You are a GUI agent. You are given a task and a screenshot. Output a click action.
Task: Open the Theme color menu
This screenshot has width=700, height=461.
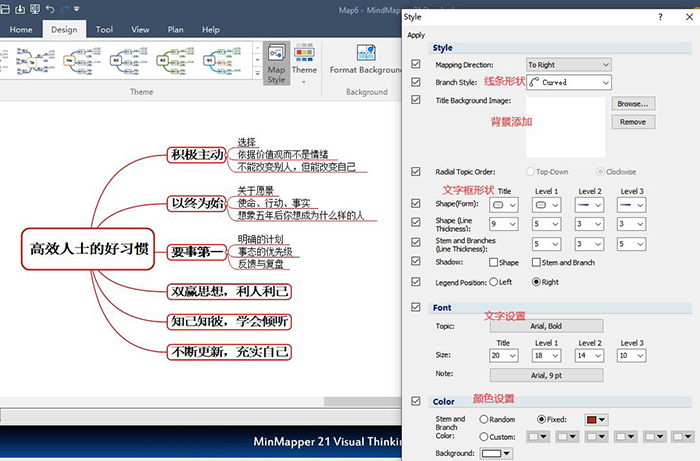[x=304, y=63]
